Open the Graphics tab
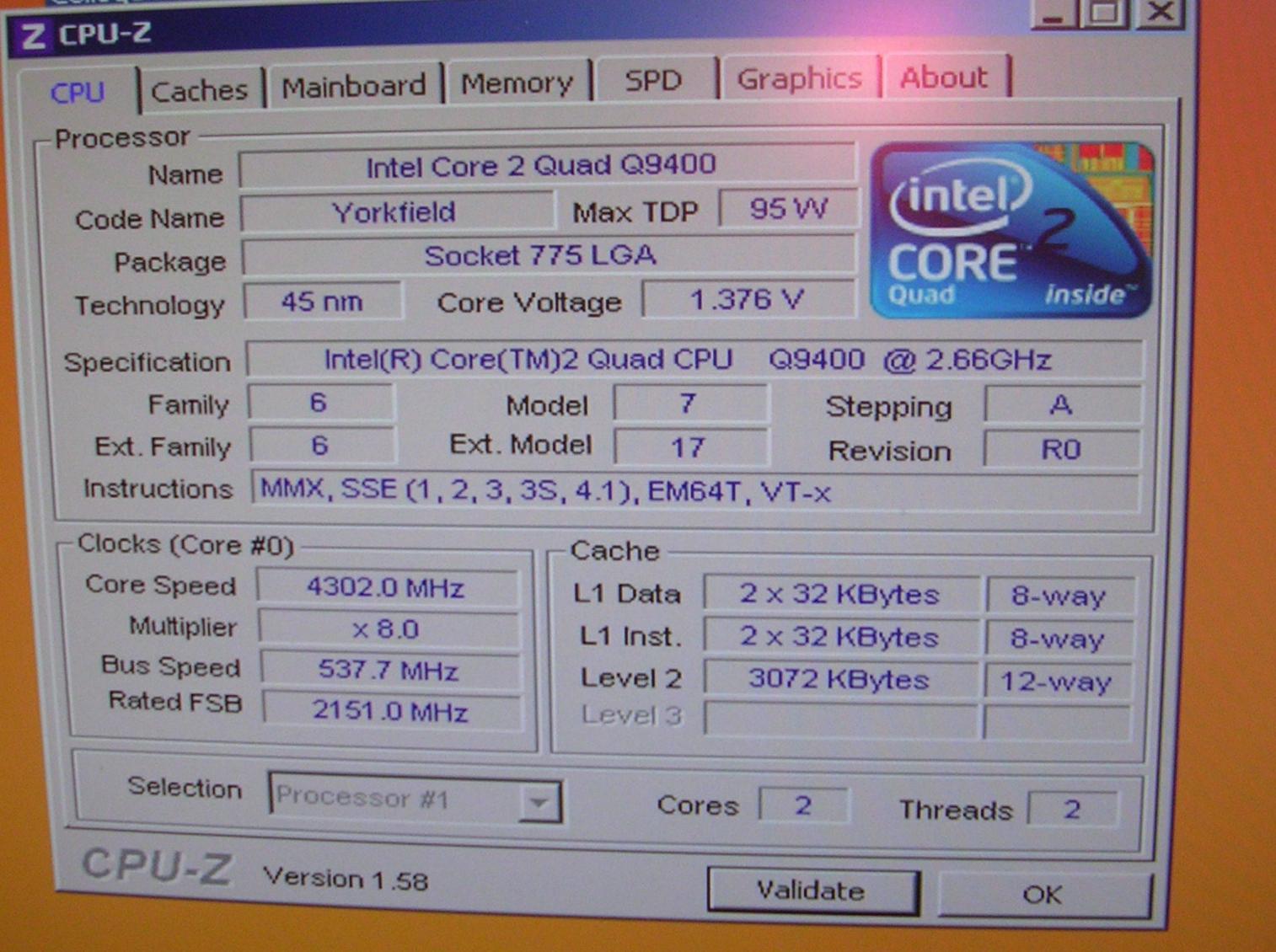1276x952 pixels. click(799, 78)
